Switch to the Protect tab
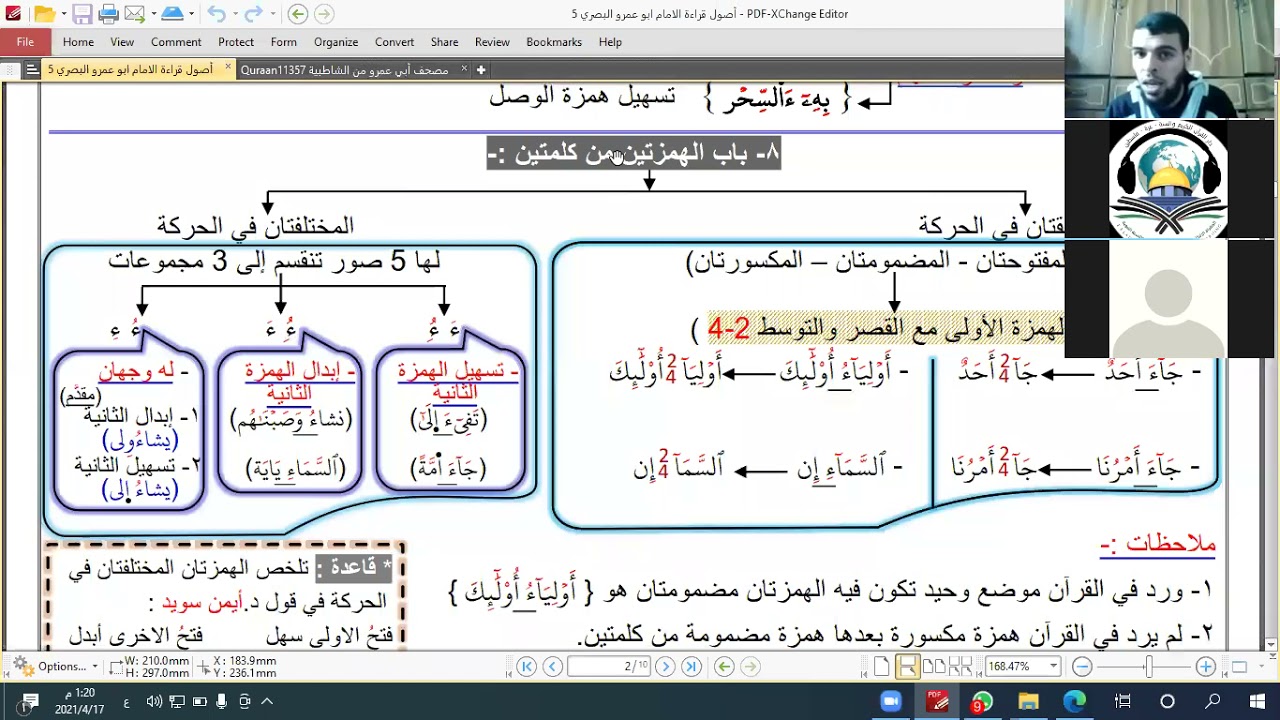 point(236,42)
